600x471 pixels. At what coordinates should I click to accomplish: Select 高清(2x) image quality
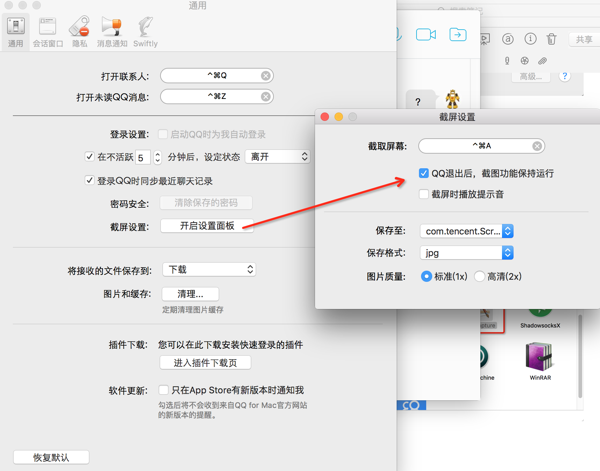pos(479,276)
